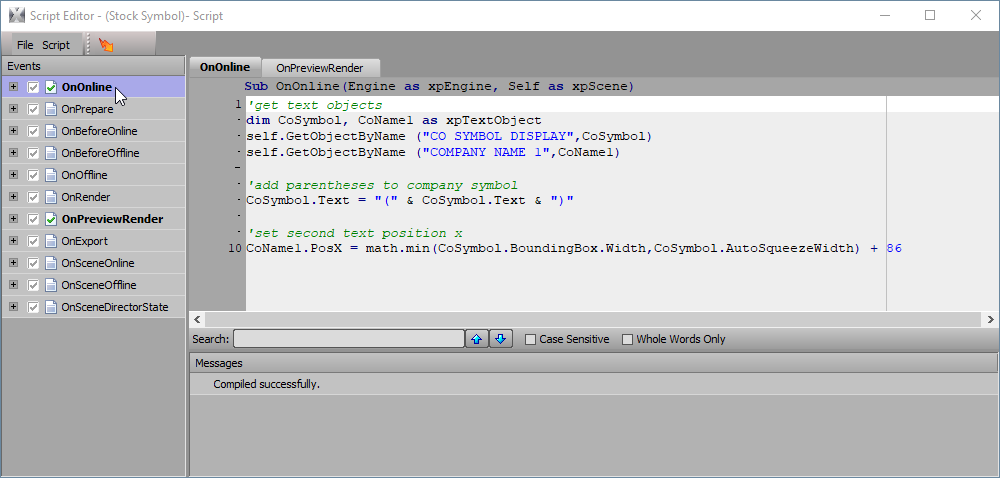The height and width of the screenshot is (478, 1000).
Task: Expand the OnBeforeOnline tree node
Action: click(x=13, y=131)
